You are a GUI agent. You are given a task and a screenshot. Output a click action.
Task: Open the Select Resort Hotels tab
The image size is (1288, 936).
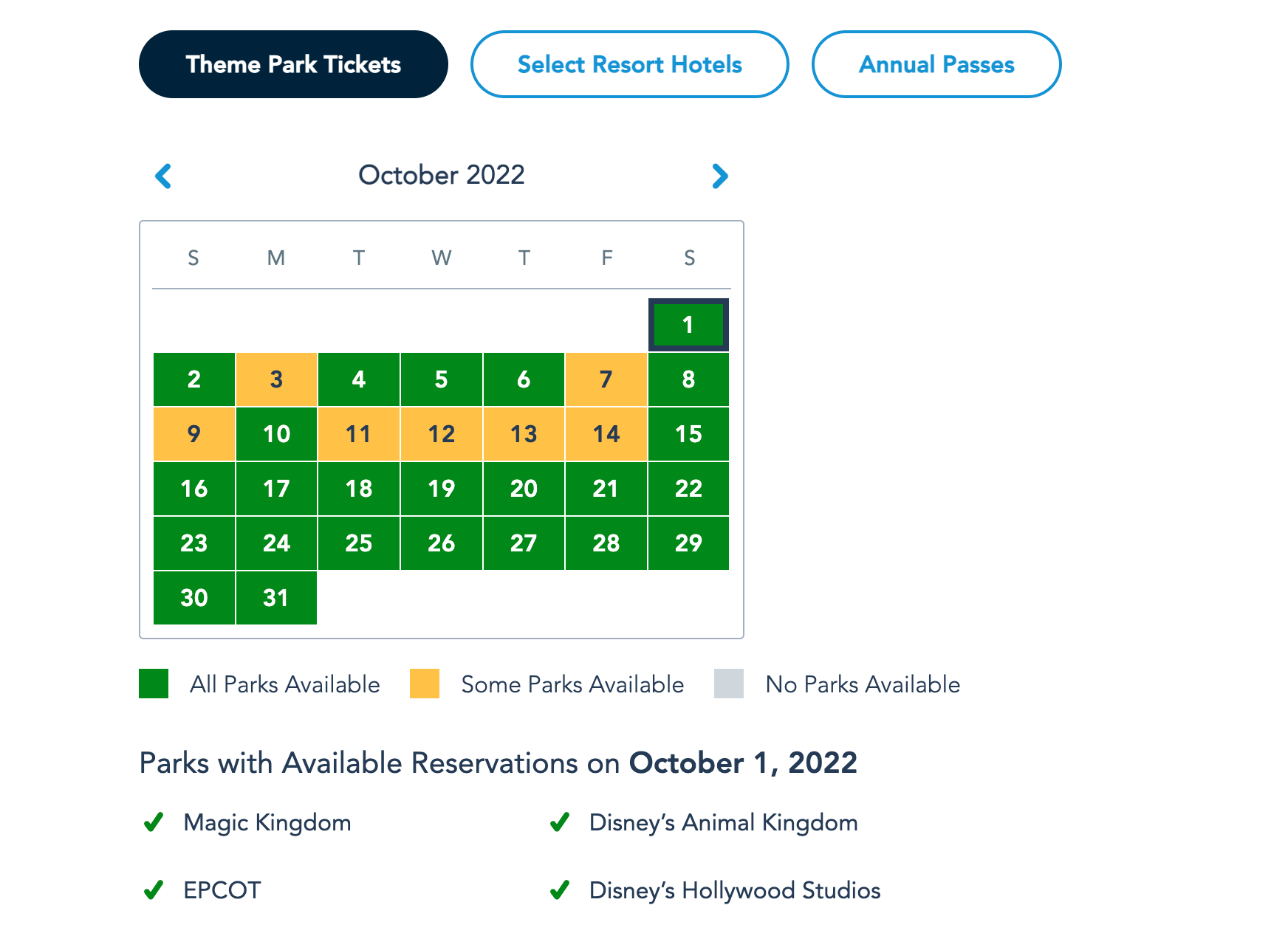pyautogui.click(x=629, y=64)
